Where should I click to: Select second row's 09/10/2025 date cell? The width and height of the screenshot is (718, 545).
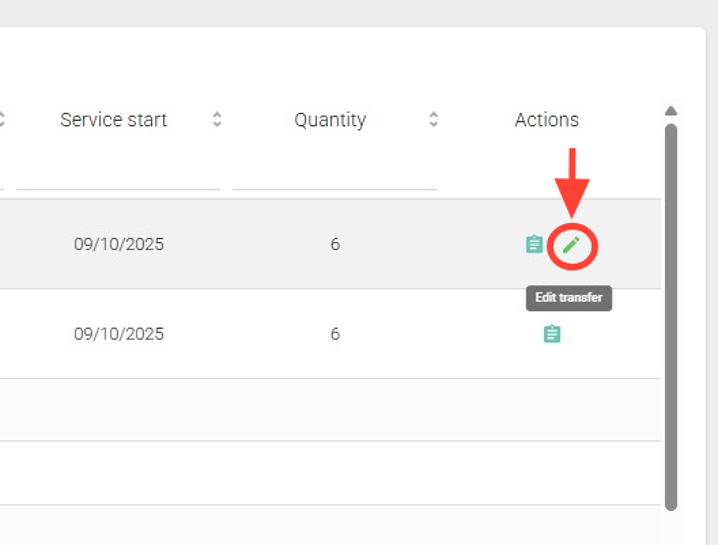point(119,334)
